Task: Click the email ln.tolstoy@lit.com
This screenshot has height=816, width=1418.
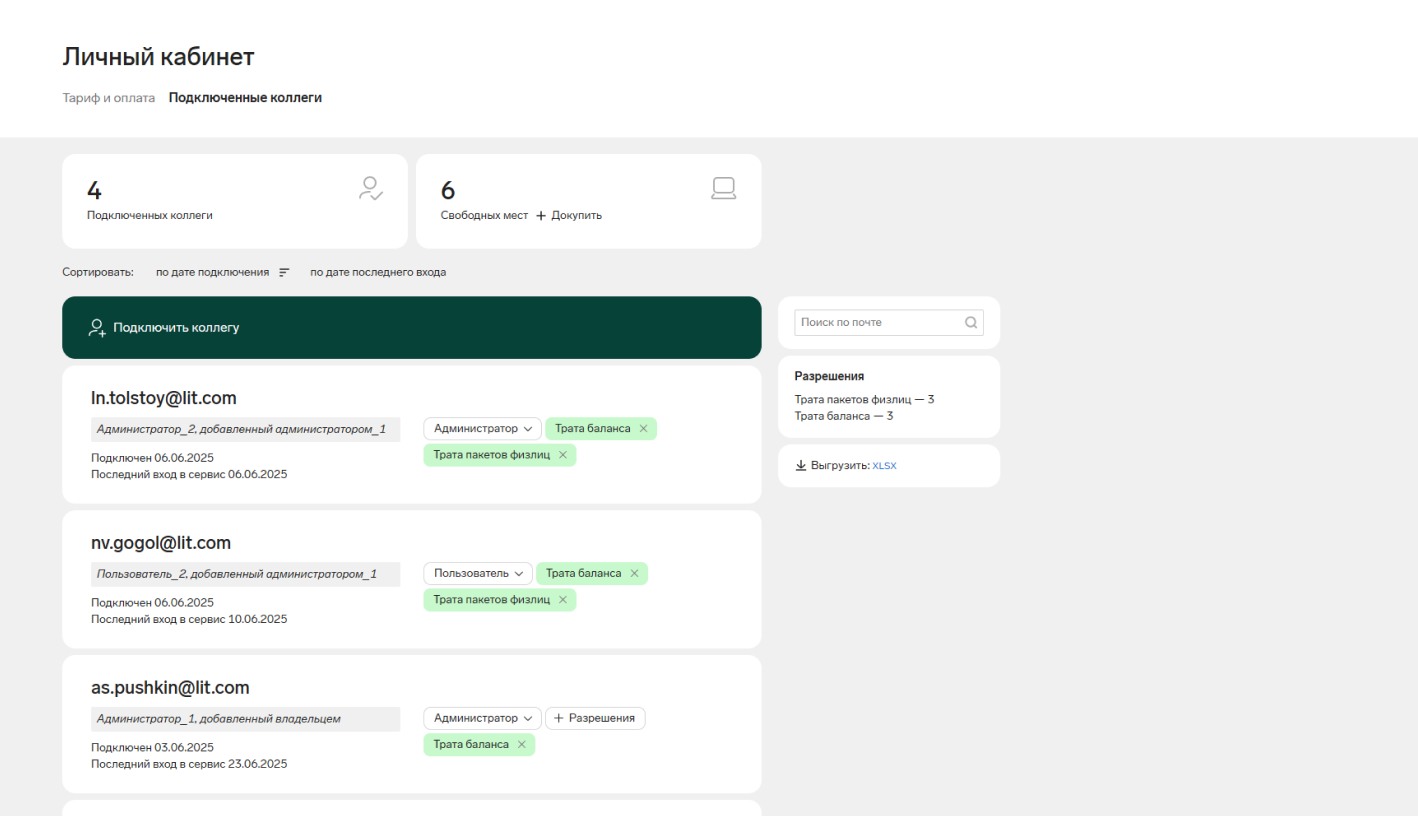Action: click(x=164, y=398)
